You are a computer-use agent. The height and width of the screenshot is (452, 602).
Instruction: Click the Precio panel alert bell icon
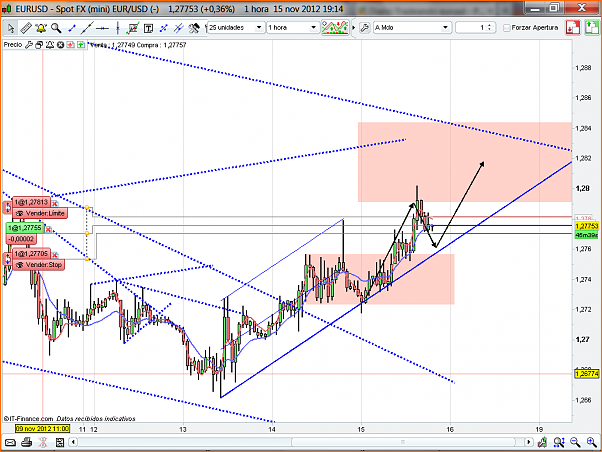(x=50, y=45)
